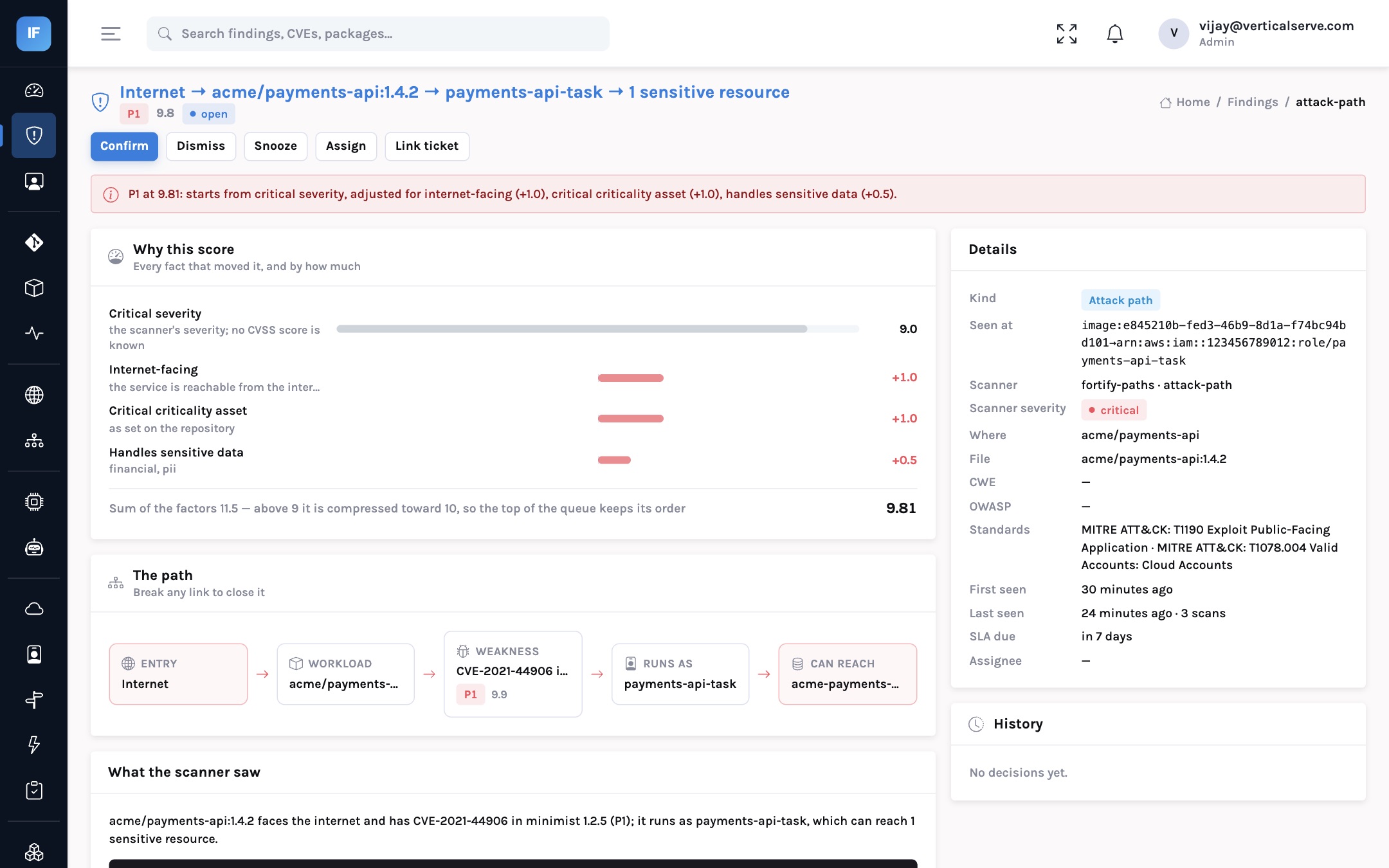Open the globe icon in sidebar
1389x868 pixels.
click(34, 395)
